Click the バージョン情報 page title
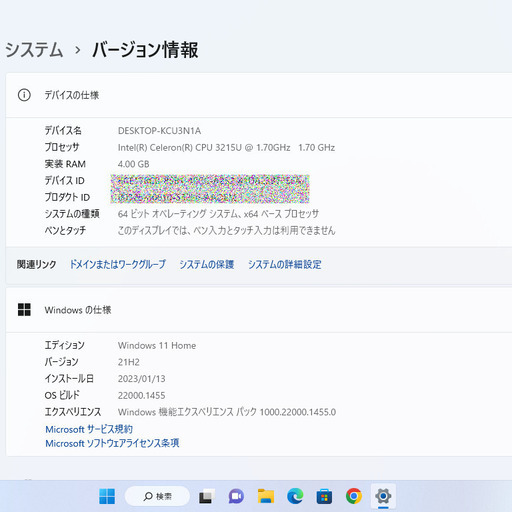 (145, 50)
